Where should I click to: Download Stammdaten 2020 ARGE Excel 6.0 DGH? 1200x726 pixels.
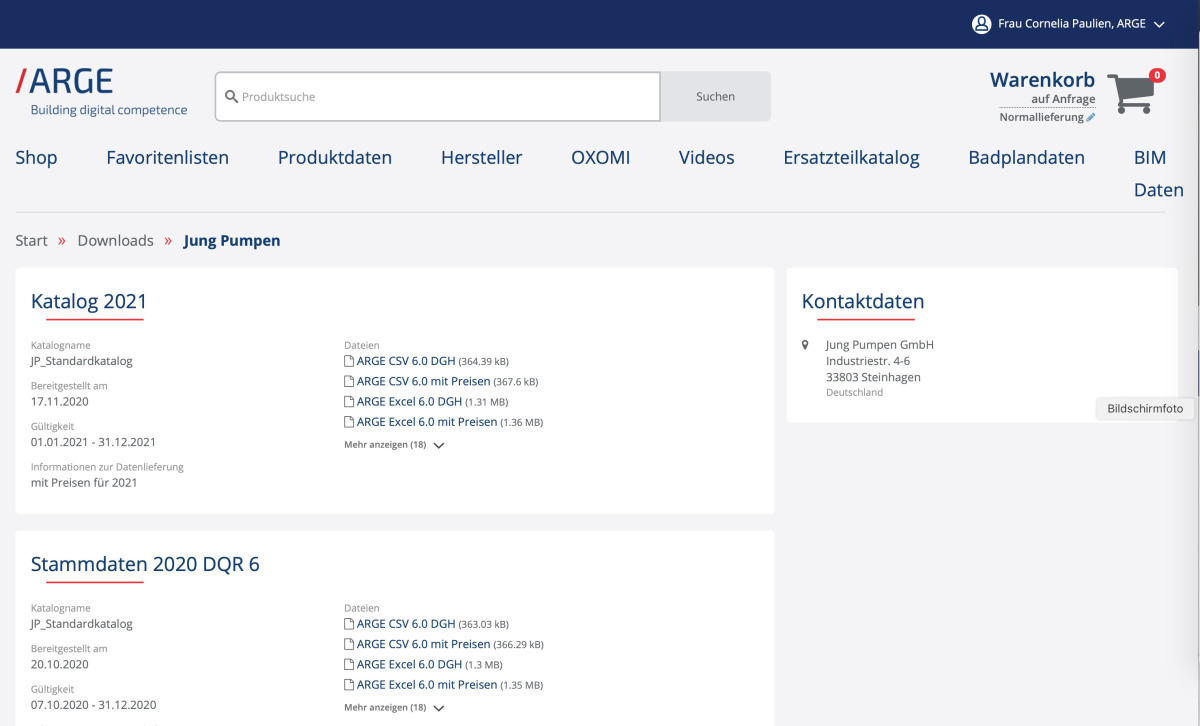(409, 664)
